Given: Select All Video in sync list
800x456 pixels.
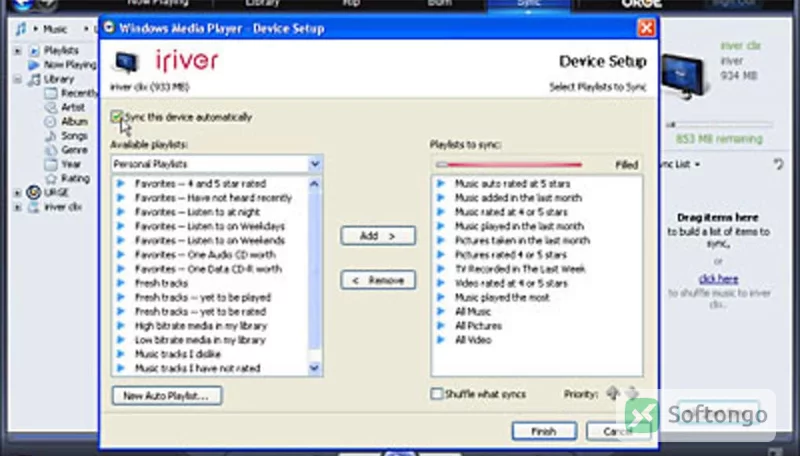Looking at the screenshot, I should click(x=473, y=340).
